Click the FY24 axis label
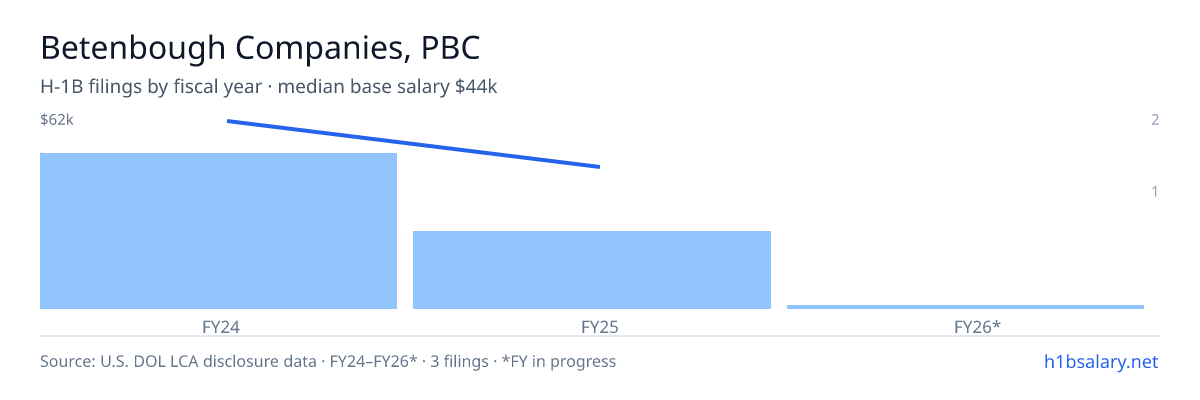The height and width of the screenshot is (400, 1200). pyautogui.click(x=218, y=326)
